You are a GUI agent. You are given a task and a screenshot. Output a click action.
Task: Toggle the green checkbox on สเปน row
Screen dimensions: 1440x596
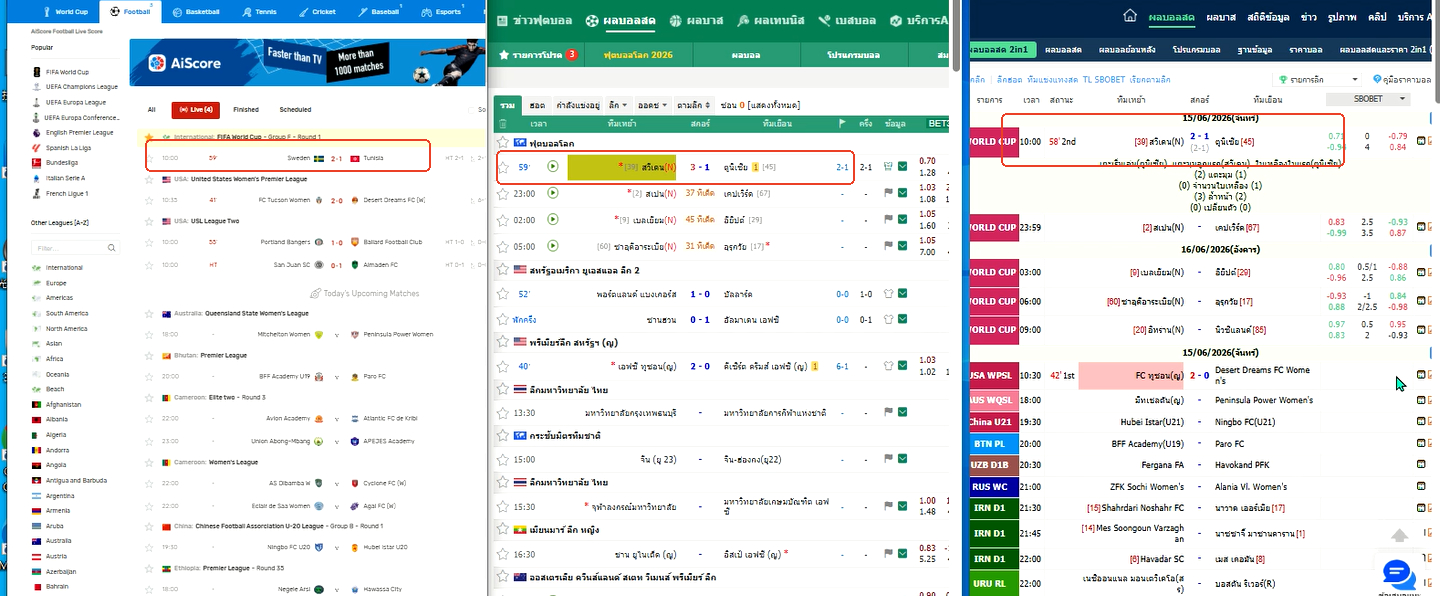[903, 193]
